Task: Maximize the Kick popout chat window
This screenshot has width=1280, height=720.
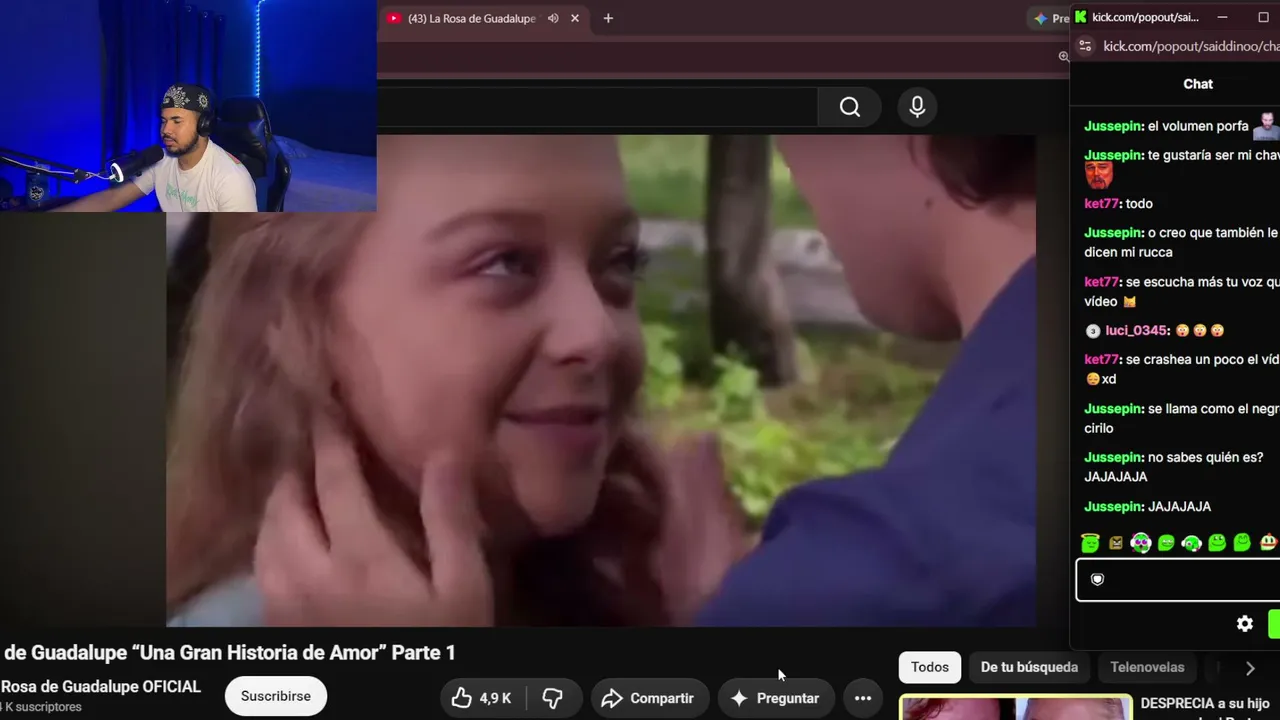Action: tap(1263, 17)
